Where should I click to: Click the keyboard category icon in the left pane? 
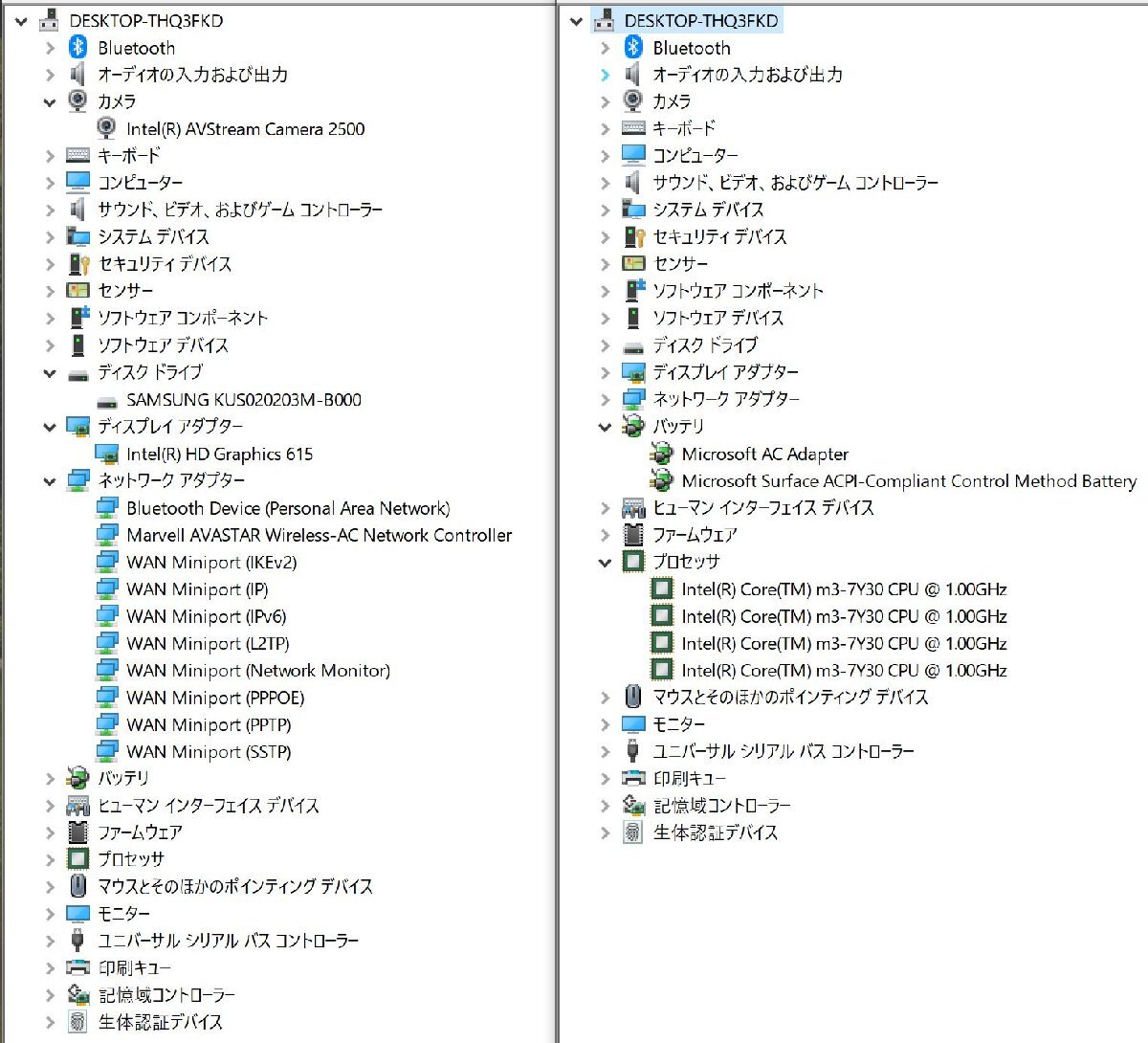coord(78,155)
